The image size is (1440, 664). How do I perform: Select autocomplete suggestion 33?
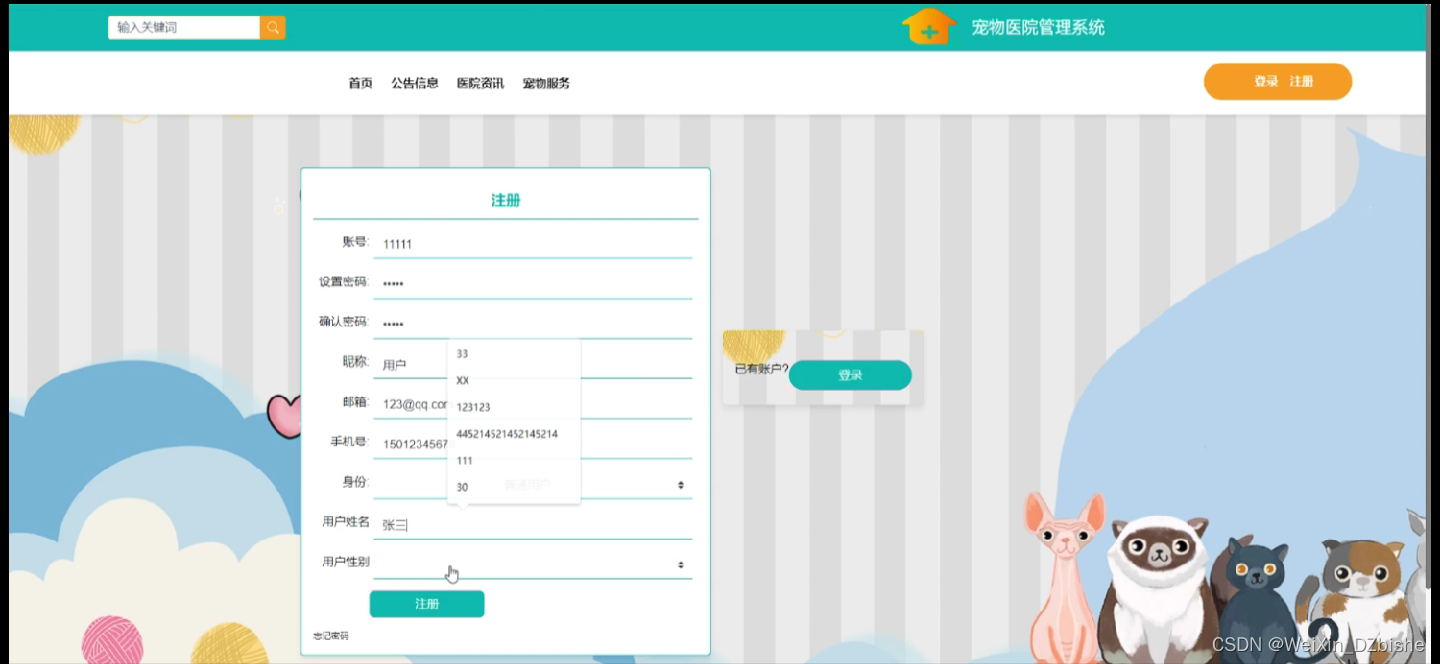tap(514, 353)
